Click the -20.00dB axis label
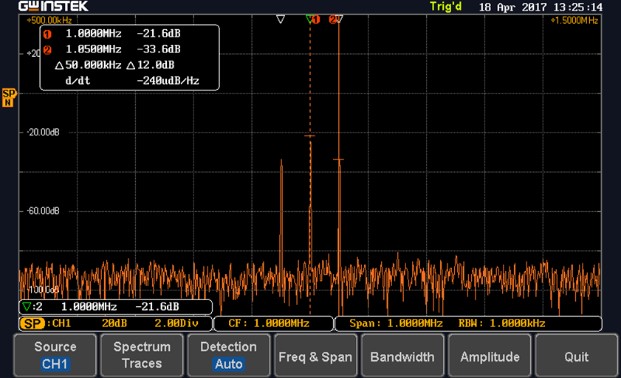The height and width of the screenshot is (378, 621). pos(43,132)
